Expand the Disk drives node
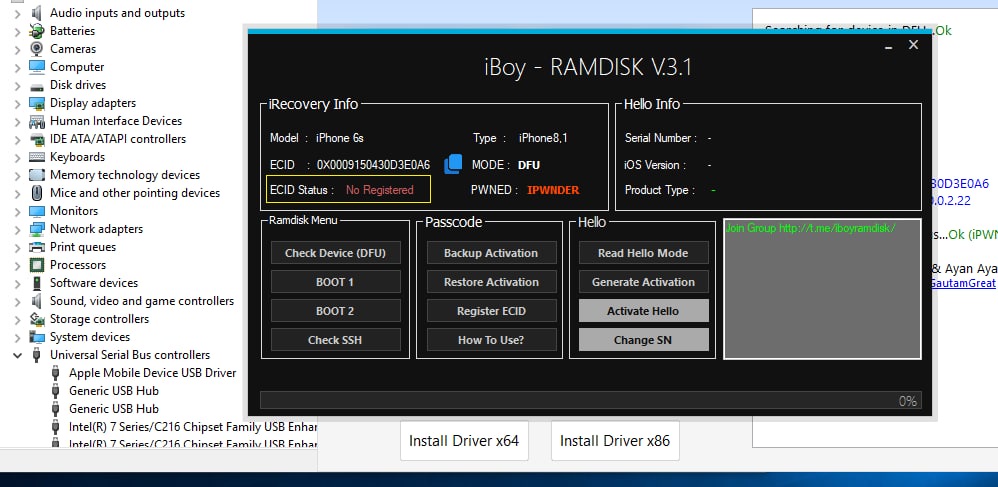Viewport: 998px width, 487px height. (17, 85)
